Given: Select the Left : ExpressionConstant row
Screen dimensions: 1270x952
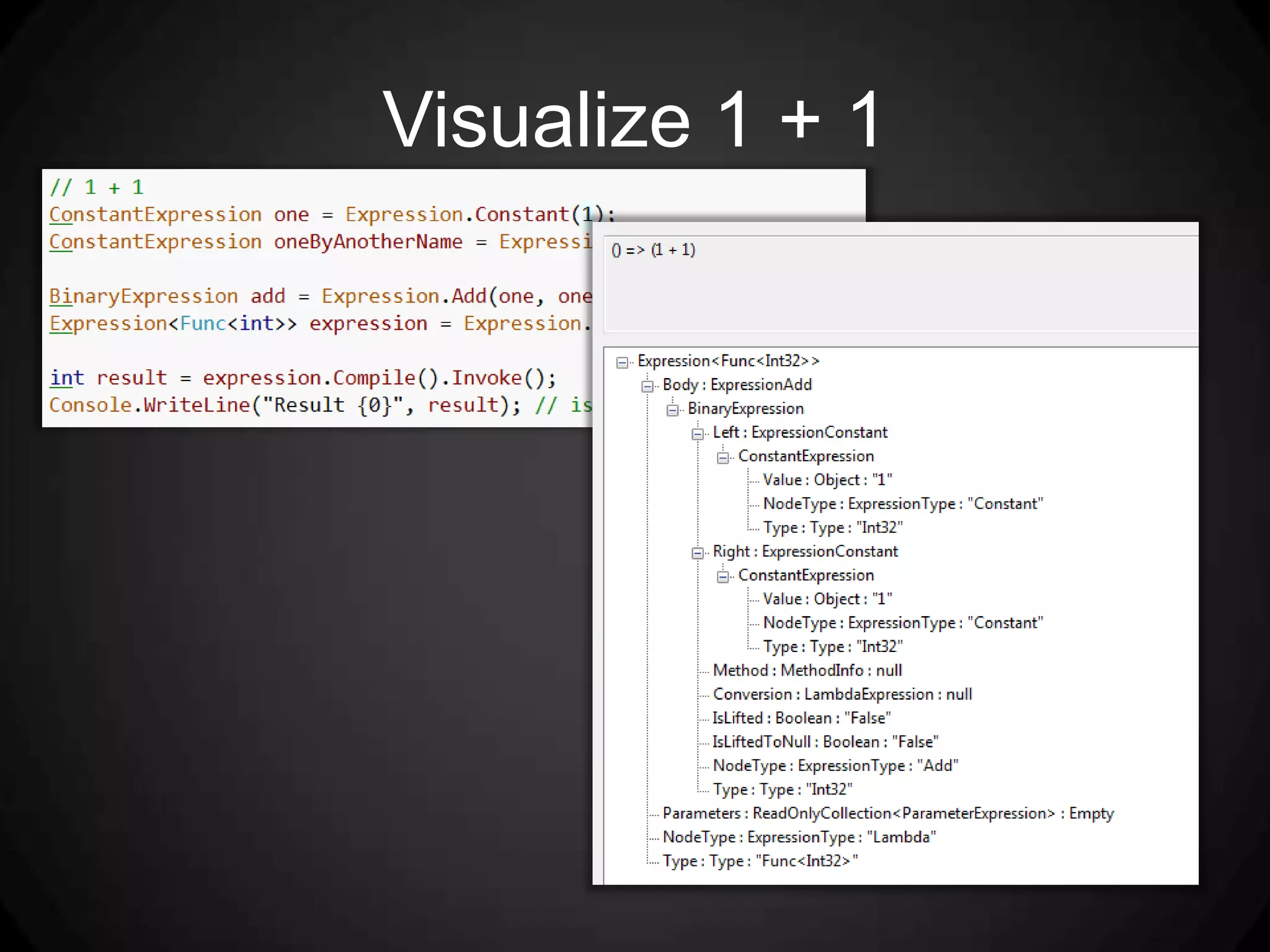Looking at the screenshot, I should 800,433.
